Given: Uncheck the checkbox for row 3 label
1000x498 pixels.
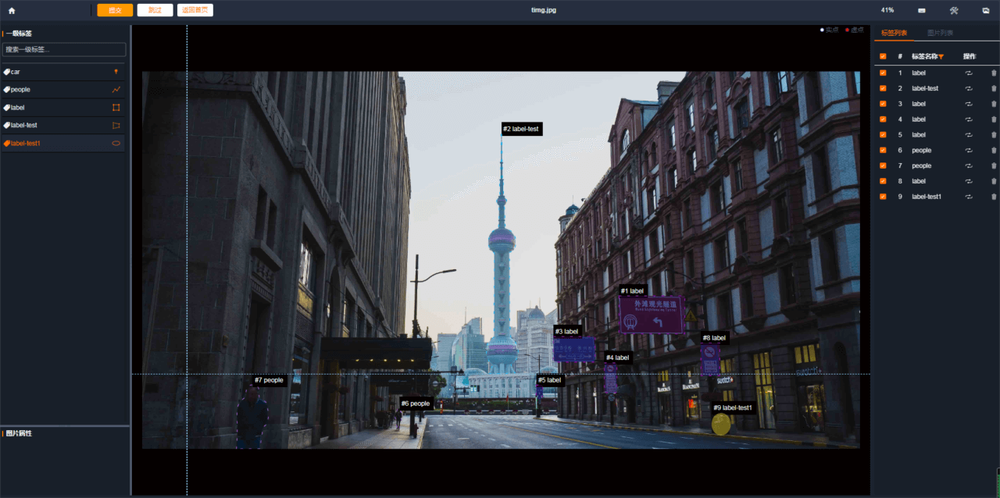Looking at the screenshot, I should pos(883,104).
